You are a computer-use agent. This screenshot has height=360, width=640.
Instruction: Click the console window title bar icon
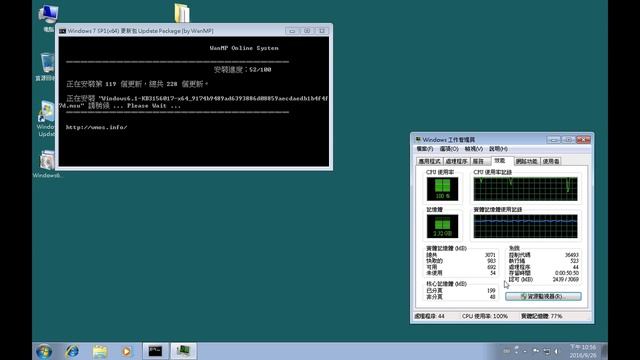(x=62, y=31)
